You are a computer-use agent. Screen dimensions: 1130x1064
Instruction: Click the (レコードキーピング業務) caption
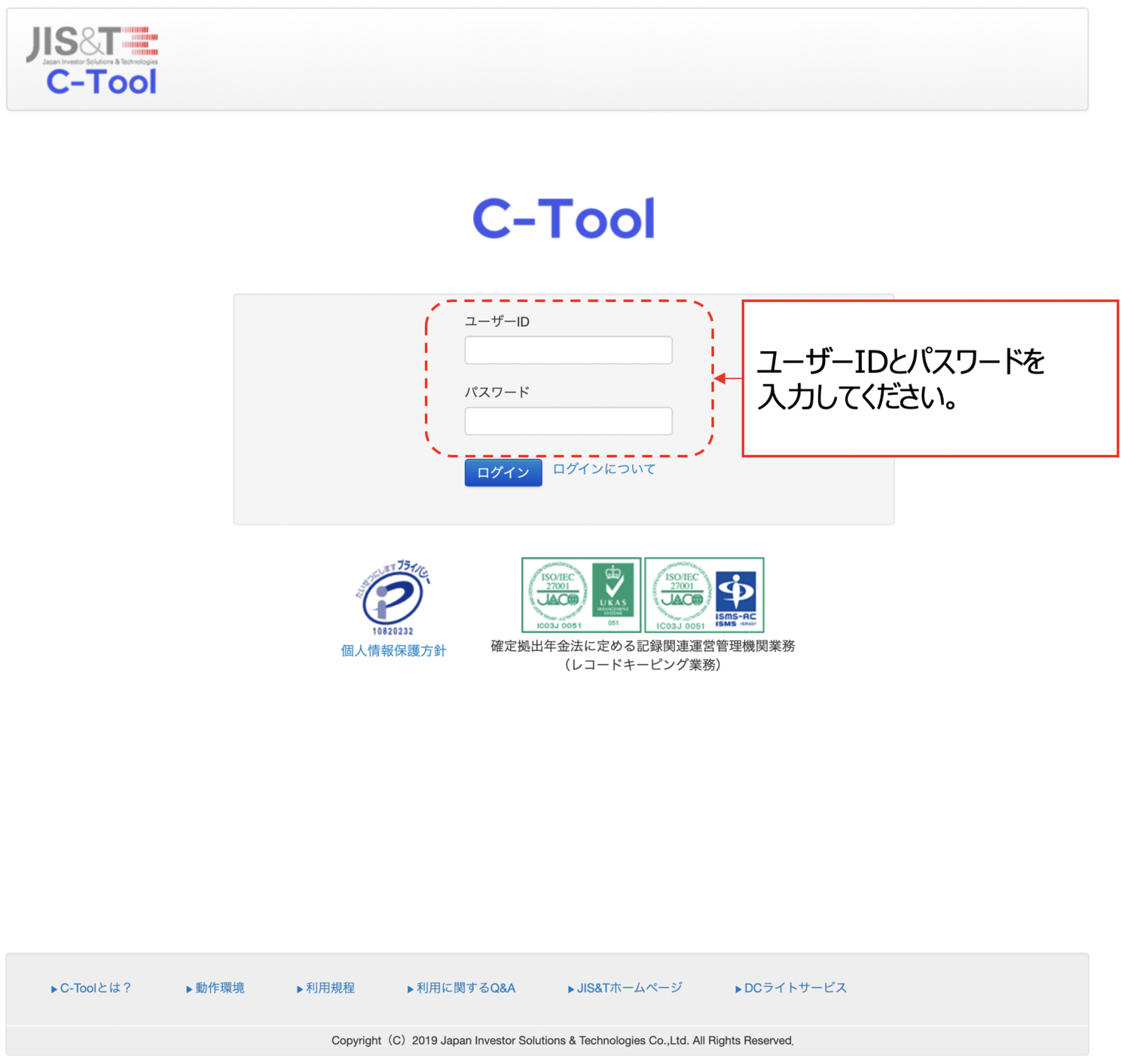click(x=643, y=665)
